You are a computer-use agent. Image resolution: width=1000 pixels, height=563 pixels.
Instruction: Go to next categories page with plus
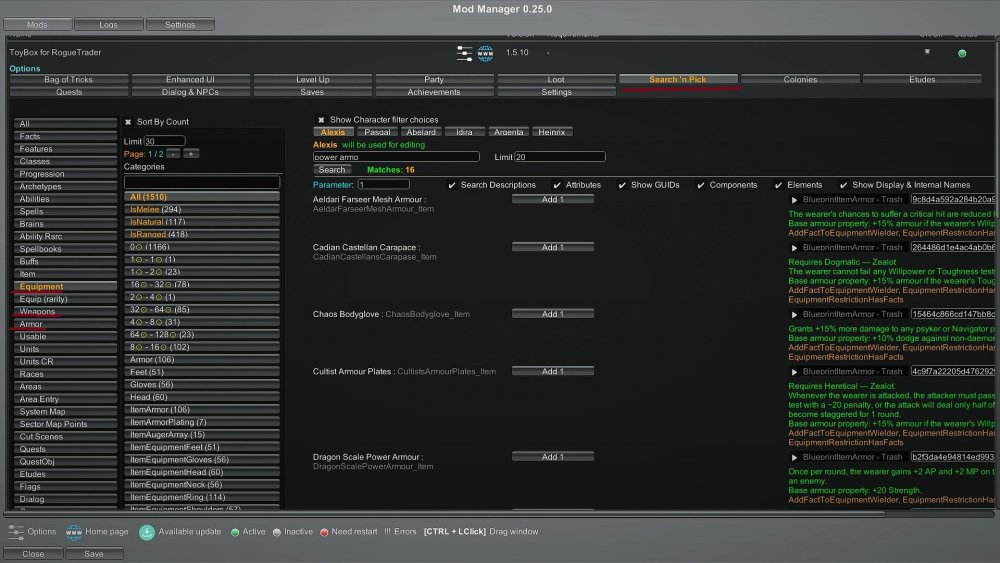(x=191, y=154)
